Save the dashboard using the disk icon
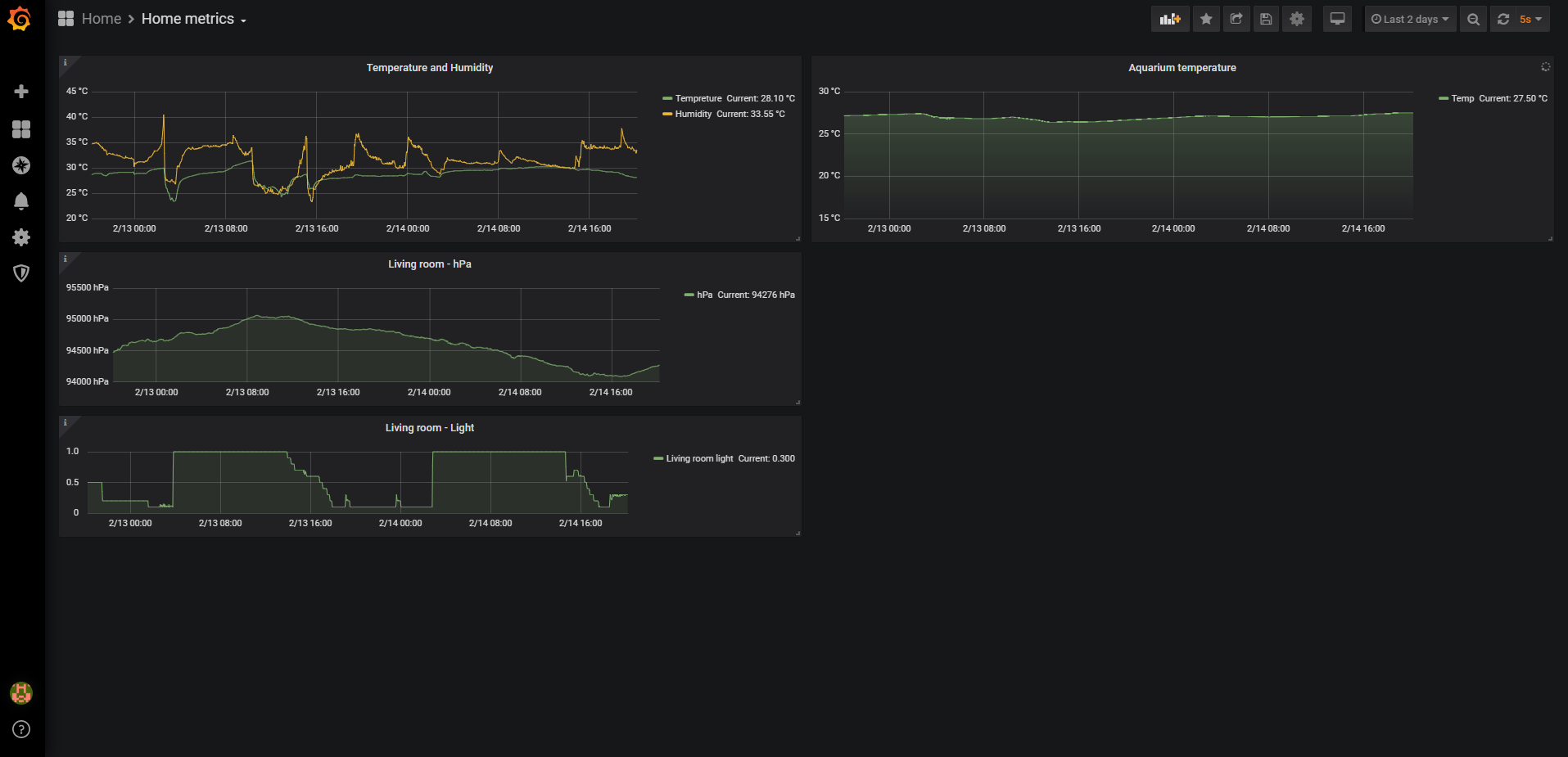This screenshot has width=1568, height=757. [1266, 19]
